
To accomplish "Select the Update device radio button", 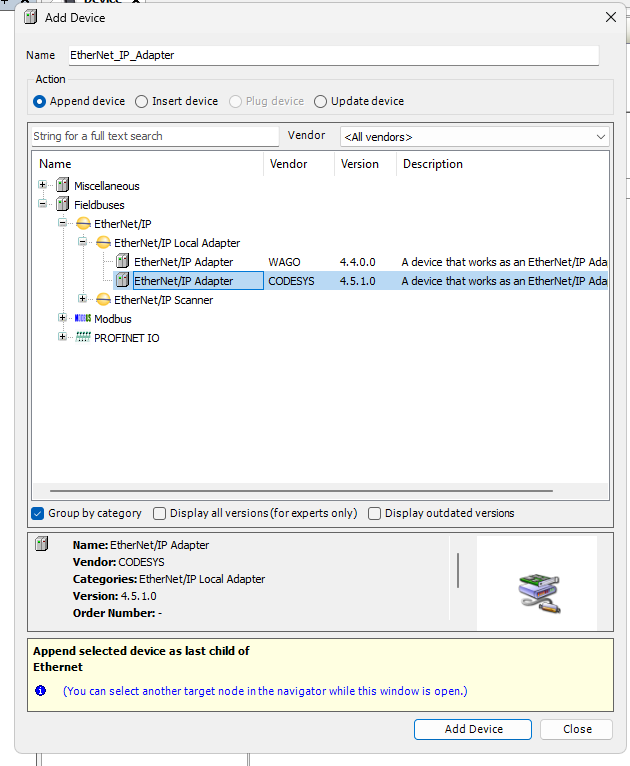I will click(x=320, y=102).
